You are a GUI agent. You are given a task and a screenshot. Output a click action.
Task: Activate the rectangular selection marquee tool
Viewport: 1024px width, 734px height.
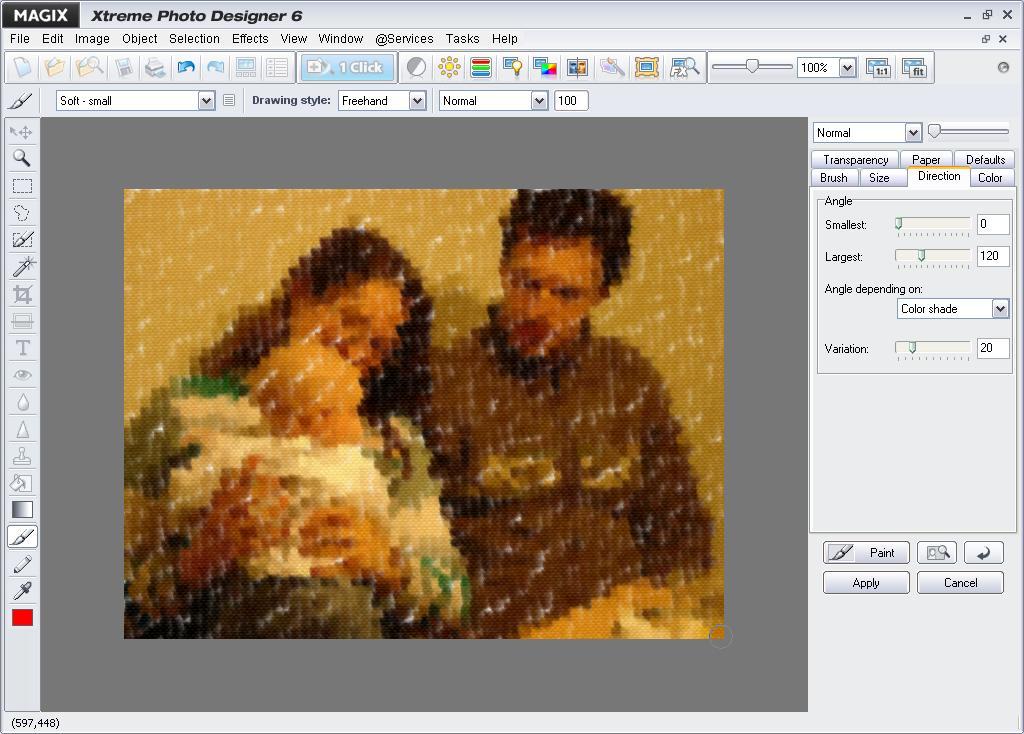tap(22, 185)
